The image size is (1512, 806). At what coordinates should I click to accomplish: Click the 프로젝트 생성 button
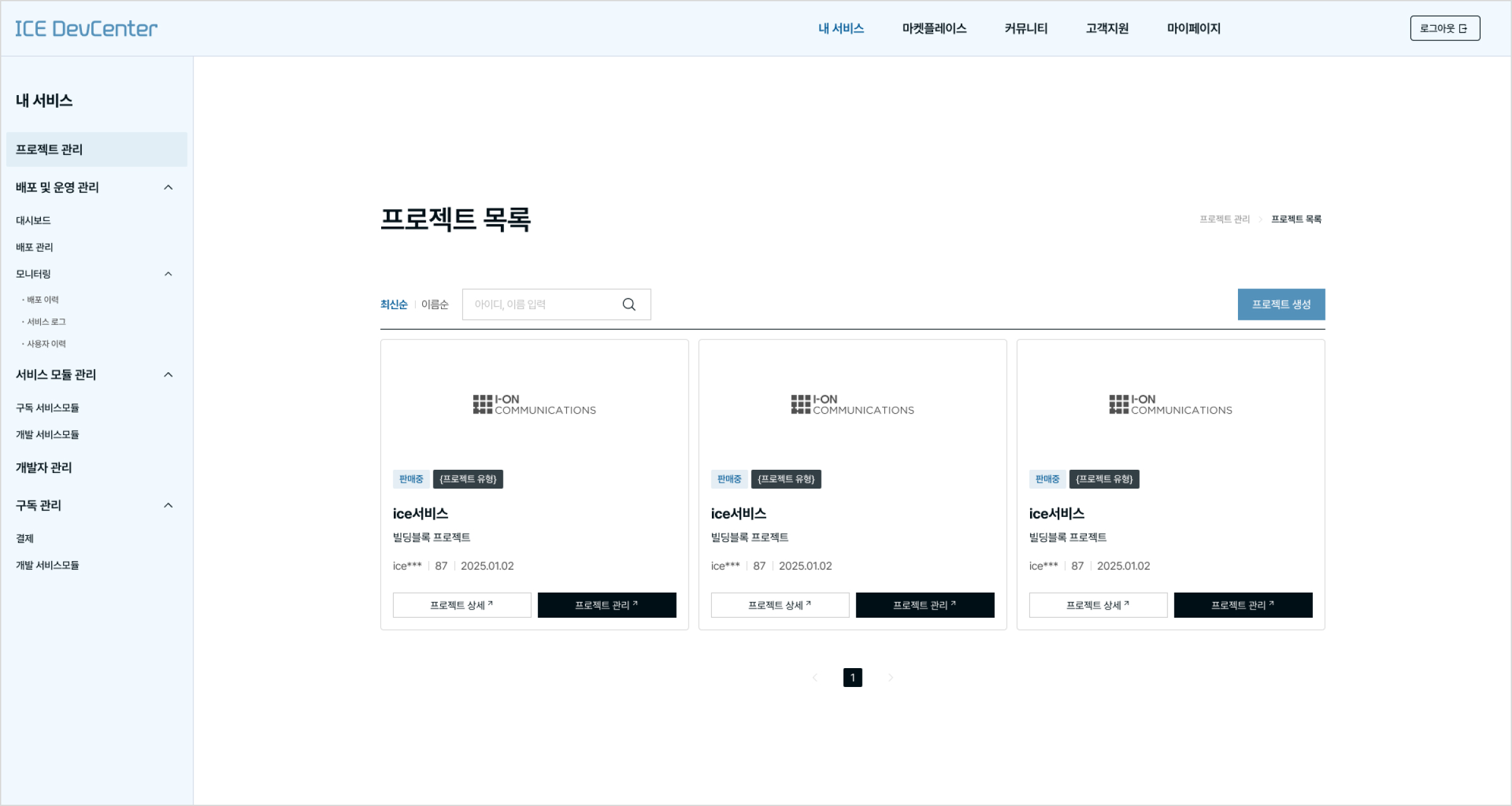point(1281,304)
